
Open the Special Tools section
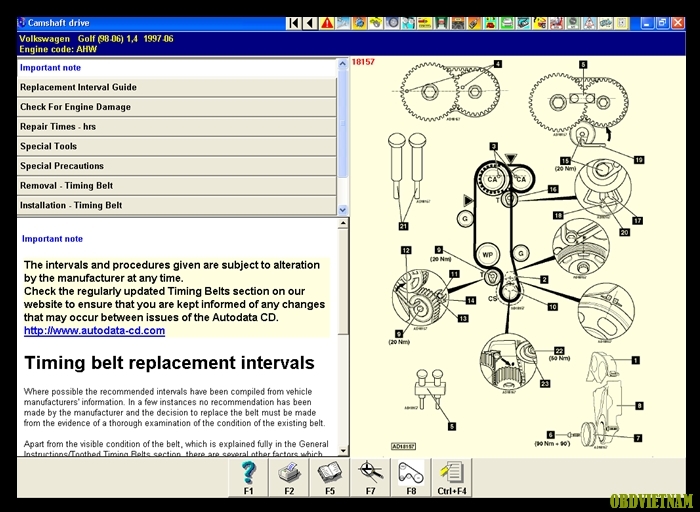[x=177, y=146]
